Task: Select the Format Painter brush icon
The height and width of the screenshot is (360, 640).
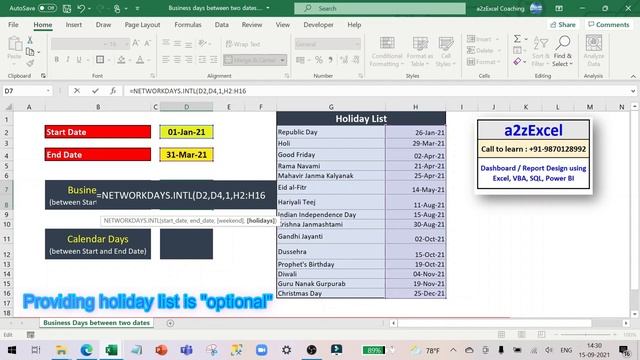Action: click(x=30, y=63)
